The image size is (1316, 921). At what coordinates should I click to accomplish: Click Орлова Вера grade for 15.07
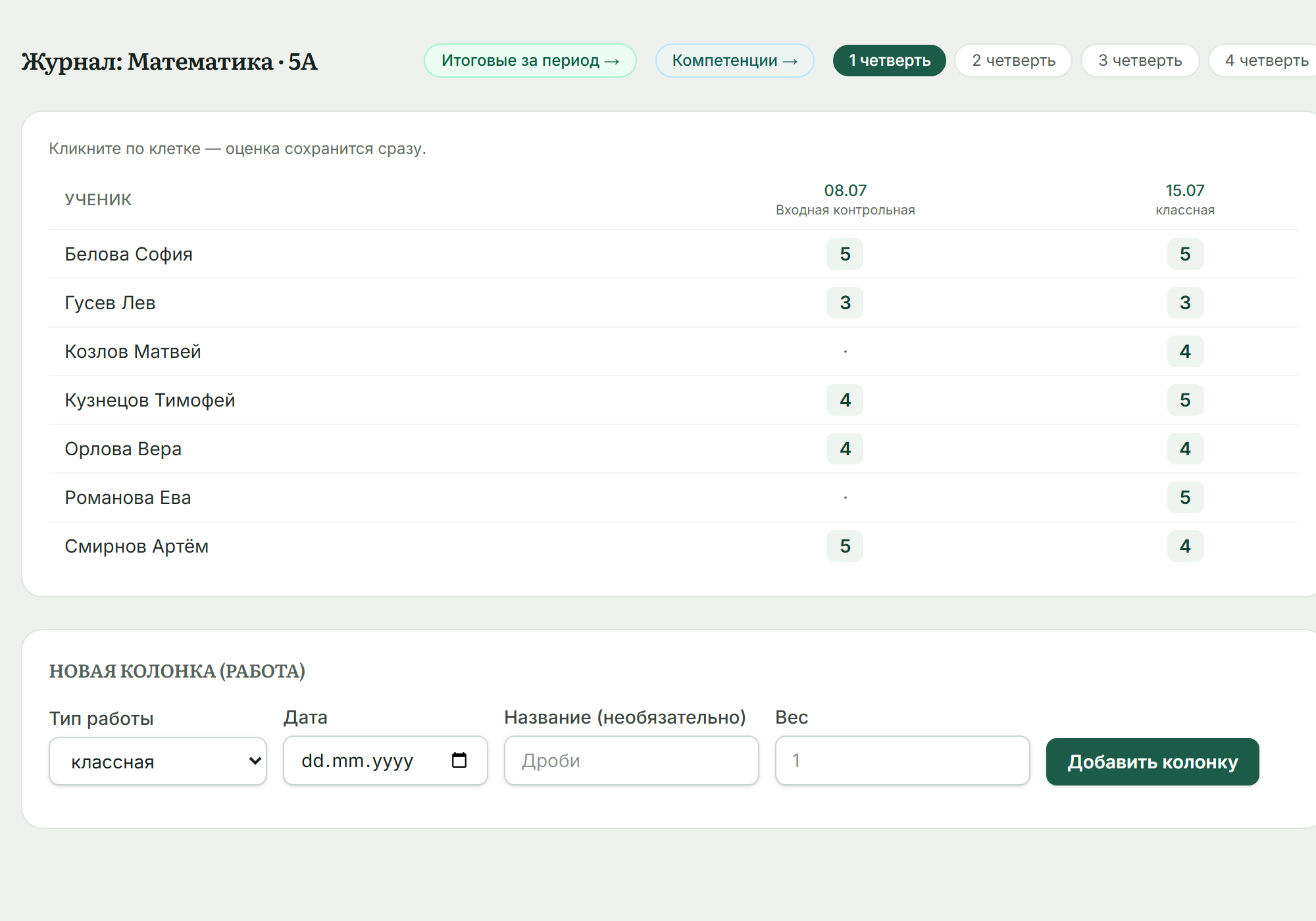[1185, 449]
